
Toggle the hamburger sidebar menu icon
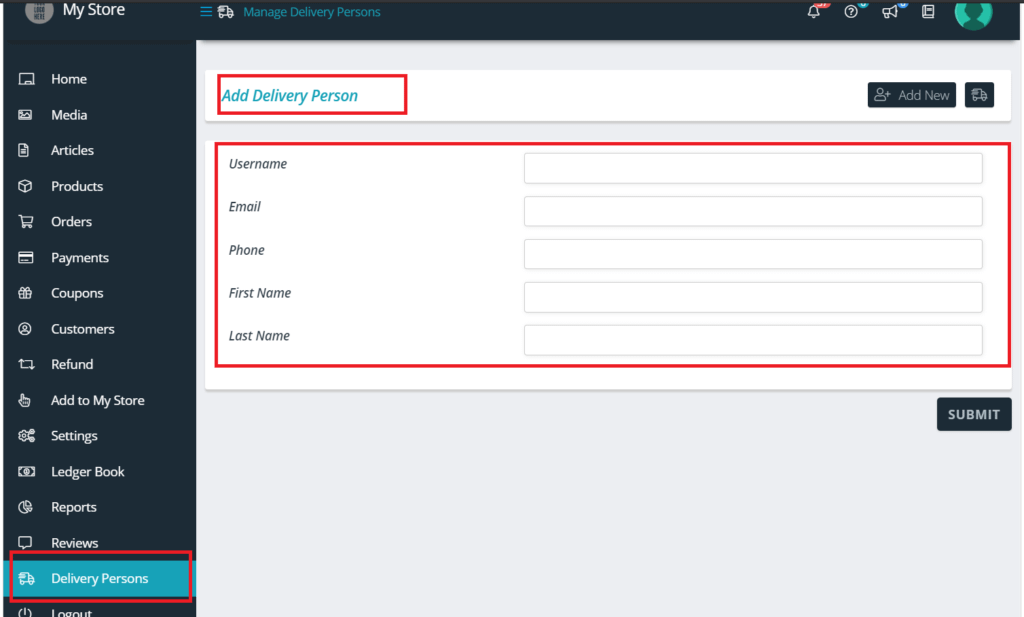(206, 12)
